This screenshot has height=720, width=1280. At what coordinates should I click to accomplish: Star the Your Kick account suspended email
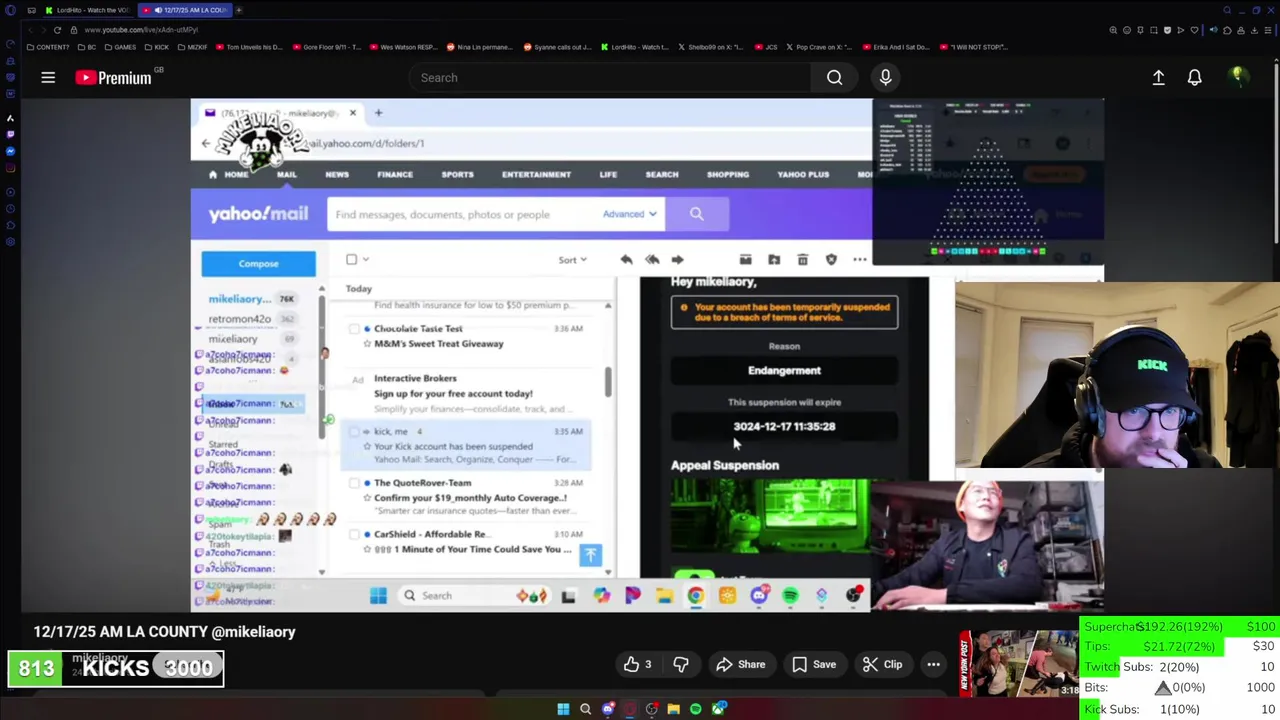point(367,446)
